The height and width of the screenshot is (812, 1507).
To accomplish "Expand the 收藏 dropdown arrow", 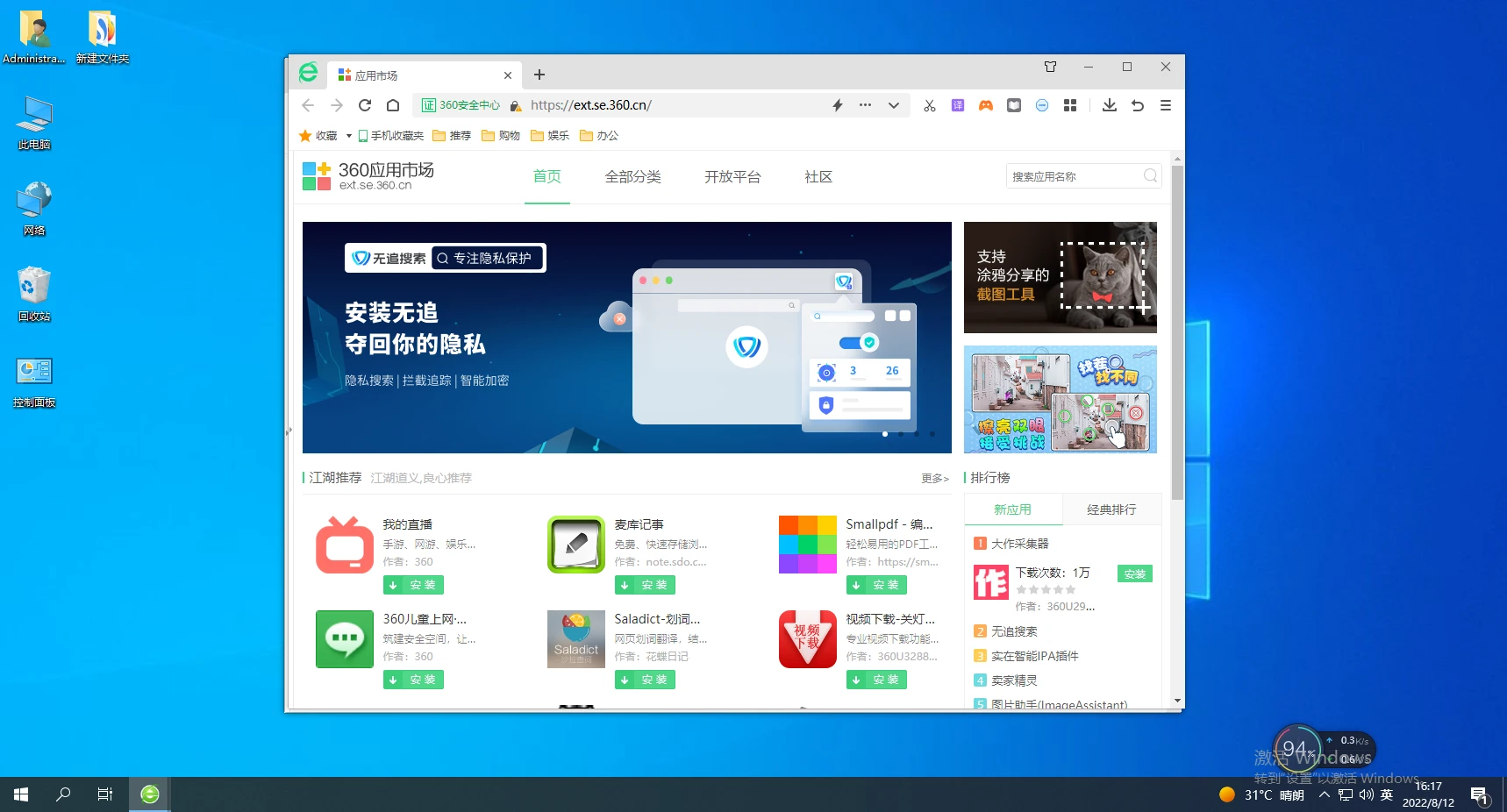I will pos(348,136).
